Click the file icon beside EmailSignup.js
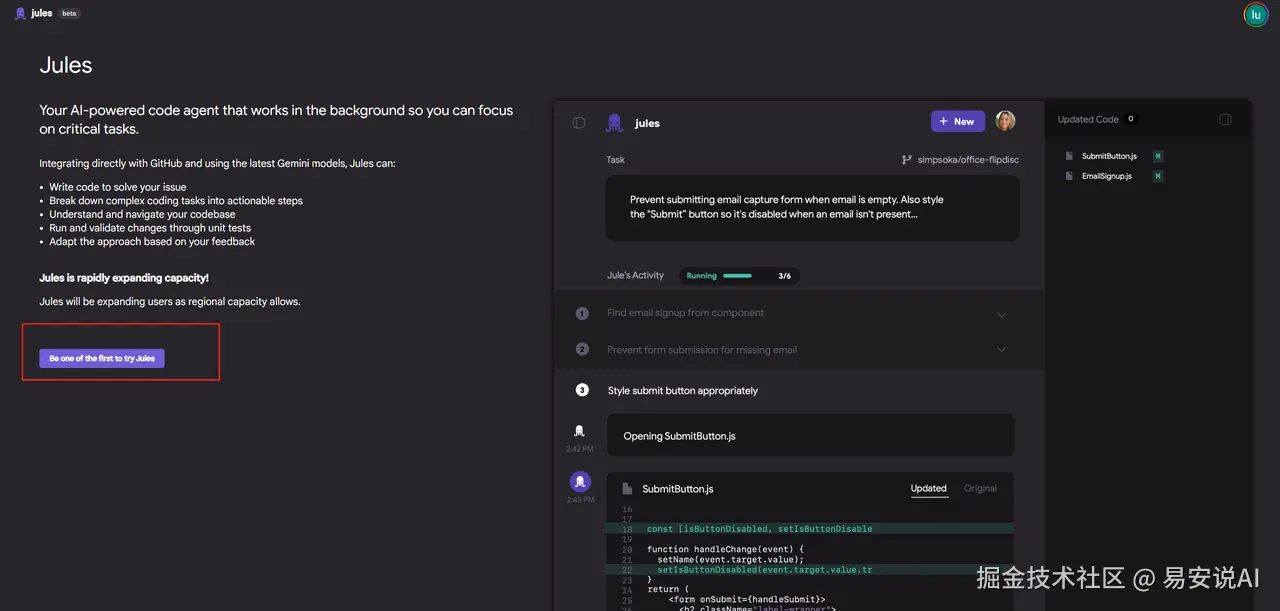Screen dimensions: 1280x611 pyautogui.click(x=1069, y=177)
